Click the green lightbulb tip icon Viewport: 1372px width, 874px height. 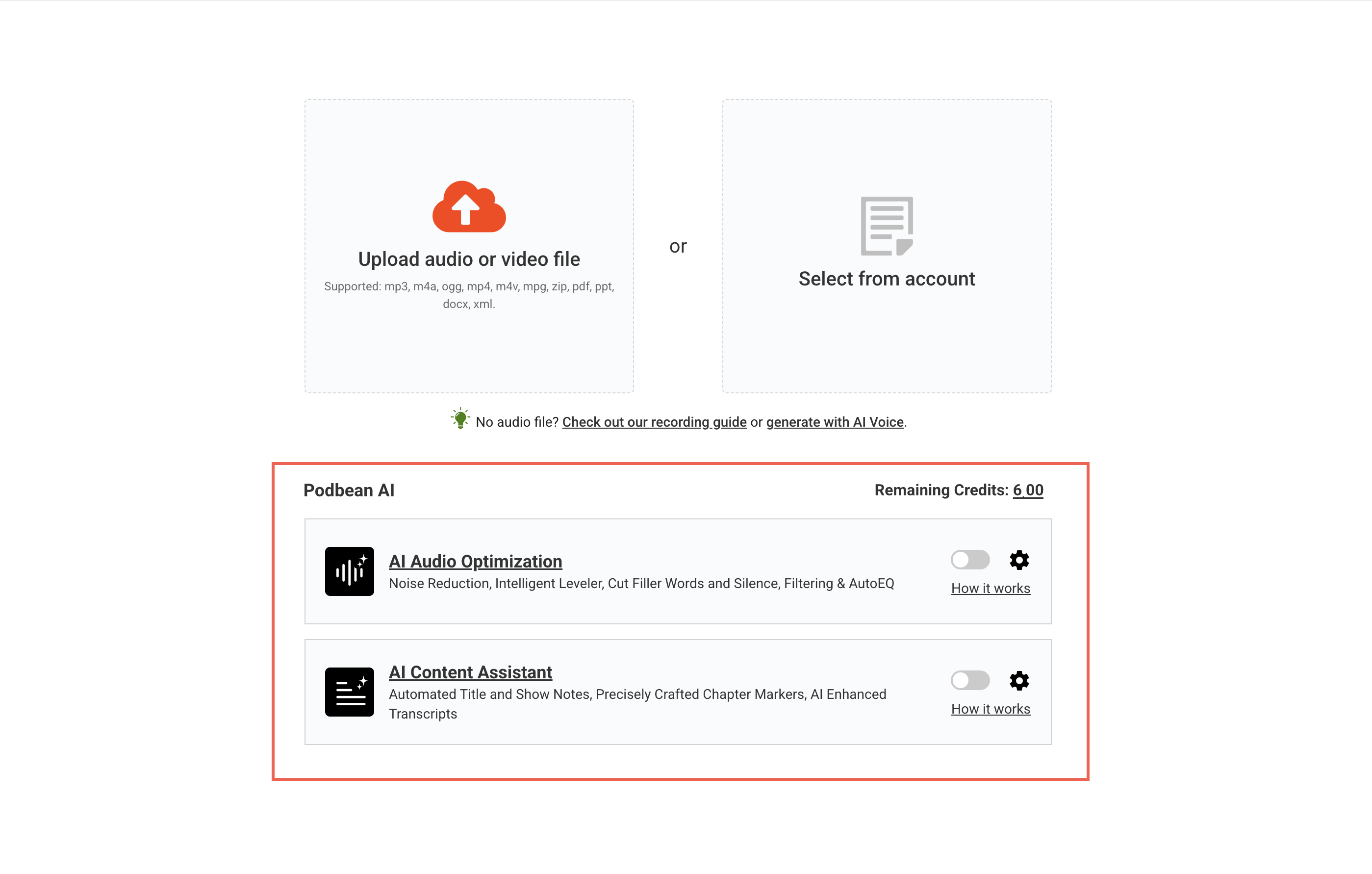(460, 419)
